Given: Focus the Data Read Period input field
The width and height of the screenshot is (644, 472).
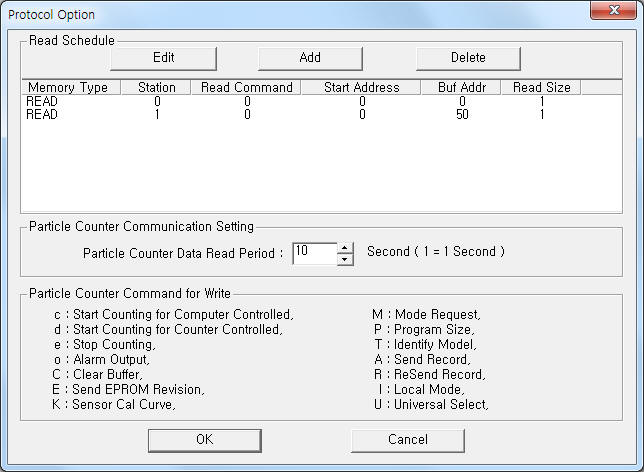Looking at the screenshot, I should tap(315, 253).
